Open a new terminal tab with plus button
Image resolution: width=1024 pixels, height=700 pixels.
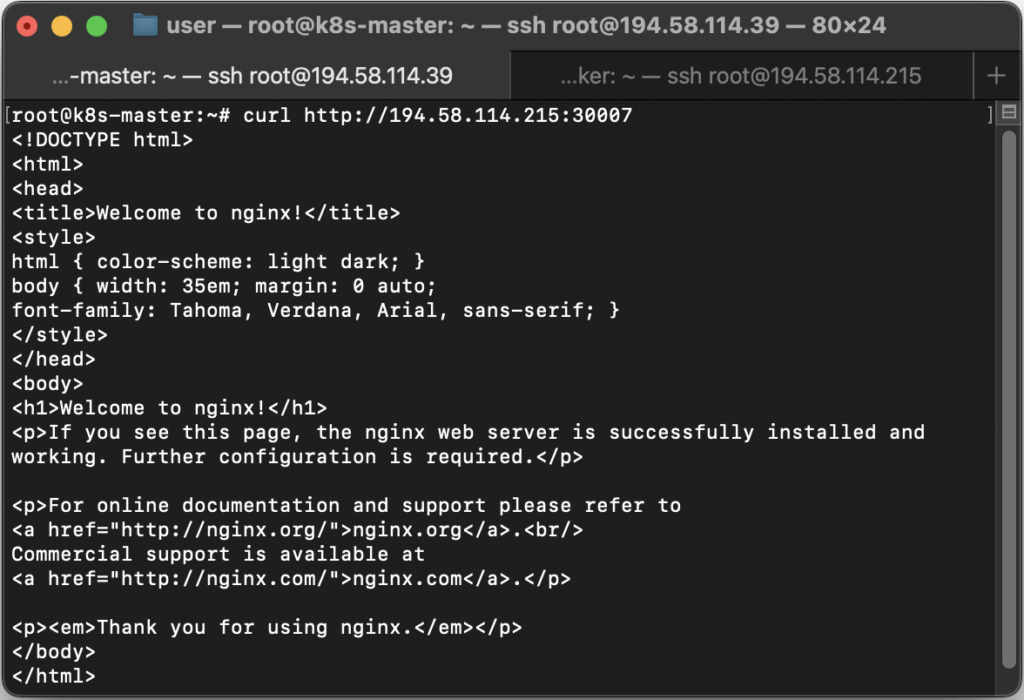996,76
